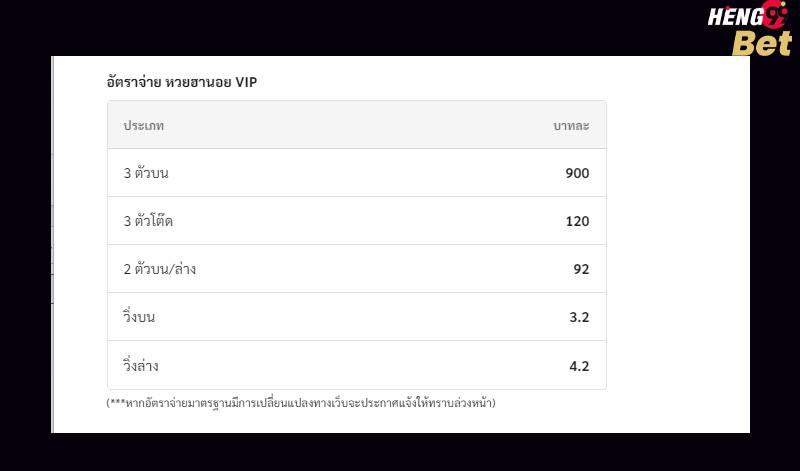Click the 120 payout value
This screenshot has height=471, width=800.
(x=577, y=221)
